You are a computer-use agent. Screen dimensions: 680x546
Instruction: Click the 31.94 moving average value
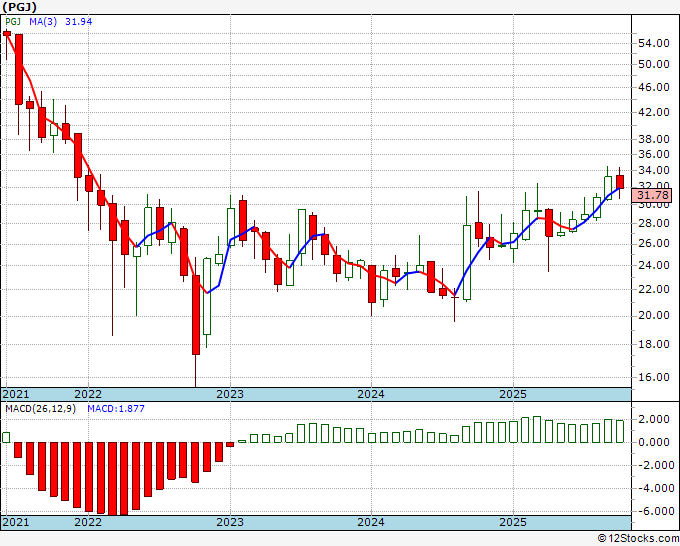(78, 21)
